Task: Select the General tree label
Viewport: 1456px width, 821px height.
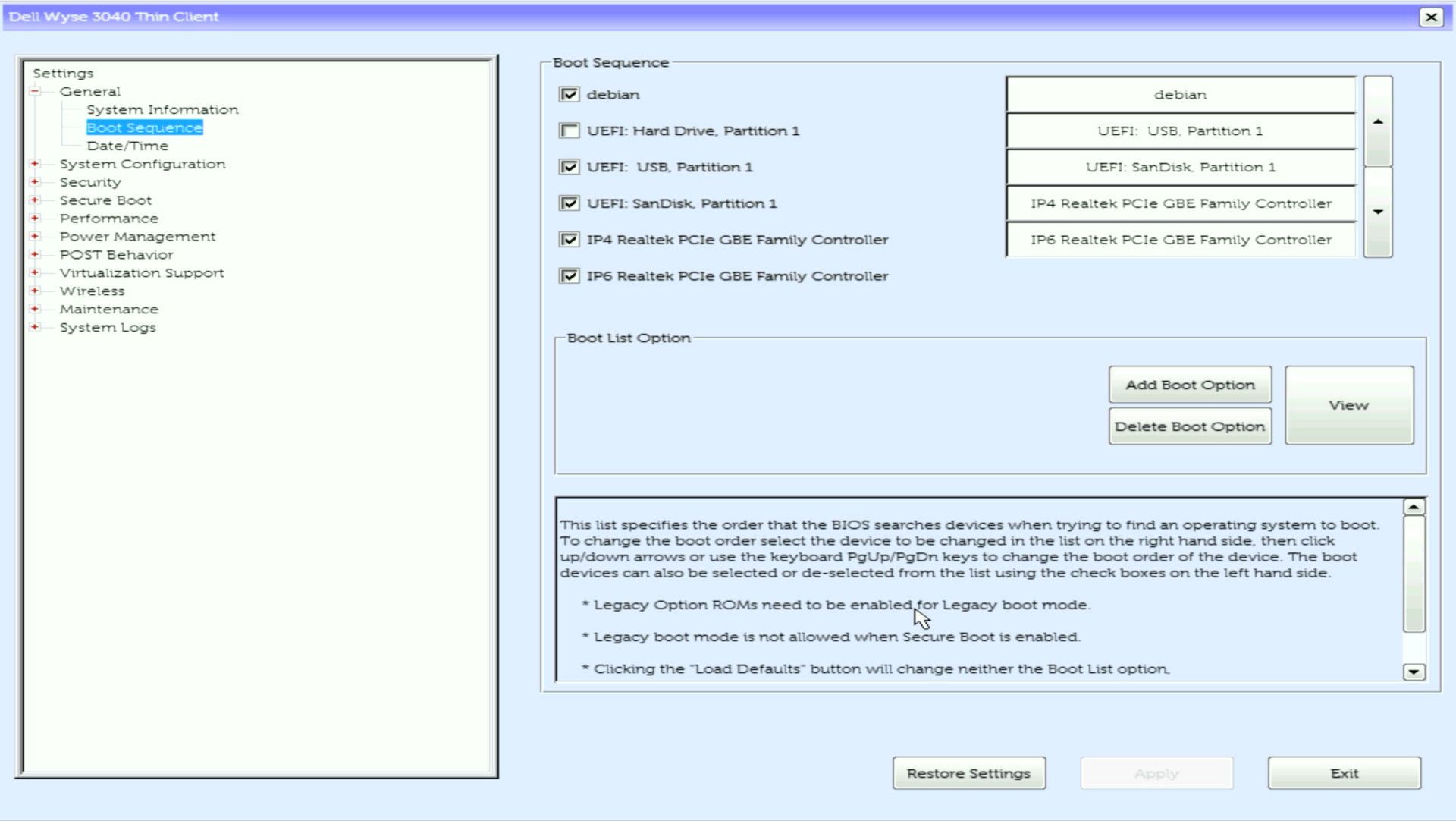Action: click(90, 91)
